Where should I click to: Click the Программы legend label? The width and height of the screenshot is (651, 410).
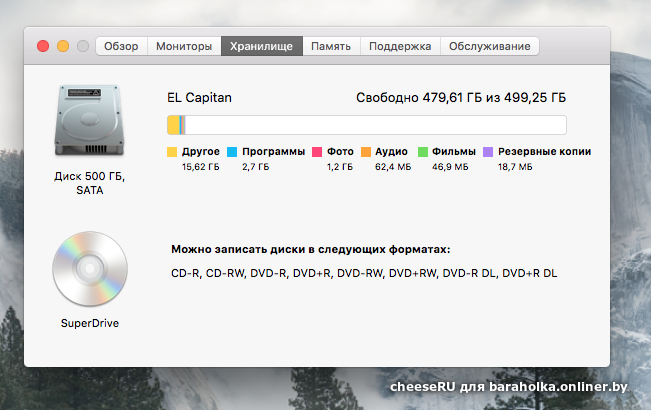pyautogui.click(x=274, y=151)
